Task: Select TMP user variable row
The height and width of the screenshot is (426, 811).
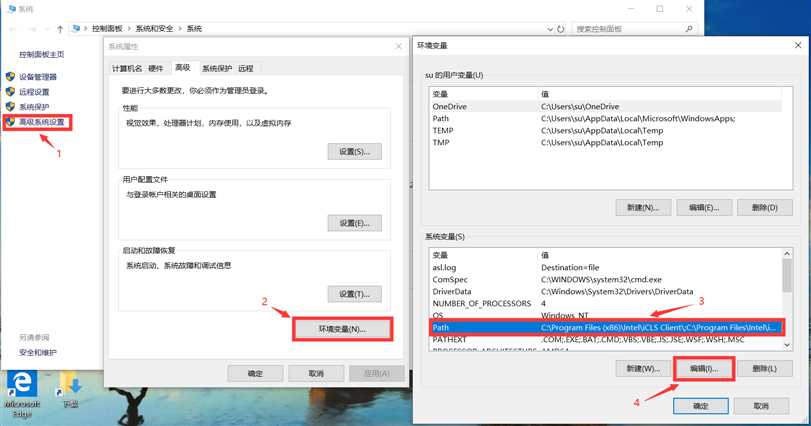Action: pos(606,142)
